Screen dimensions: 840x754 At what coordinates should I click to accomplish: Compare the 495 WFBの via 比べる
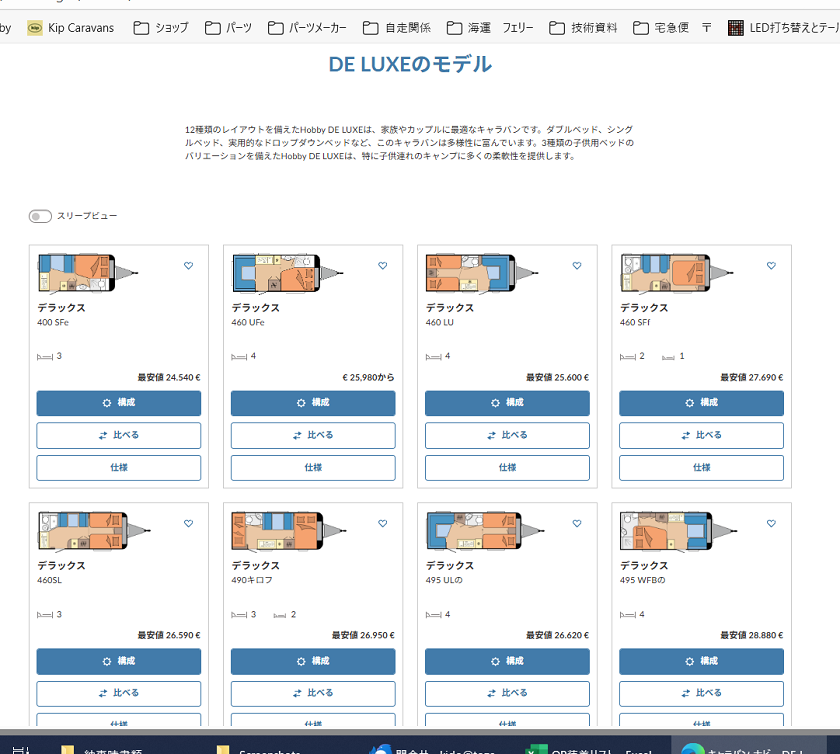(702, 693)
